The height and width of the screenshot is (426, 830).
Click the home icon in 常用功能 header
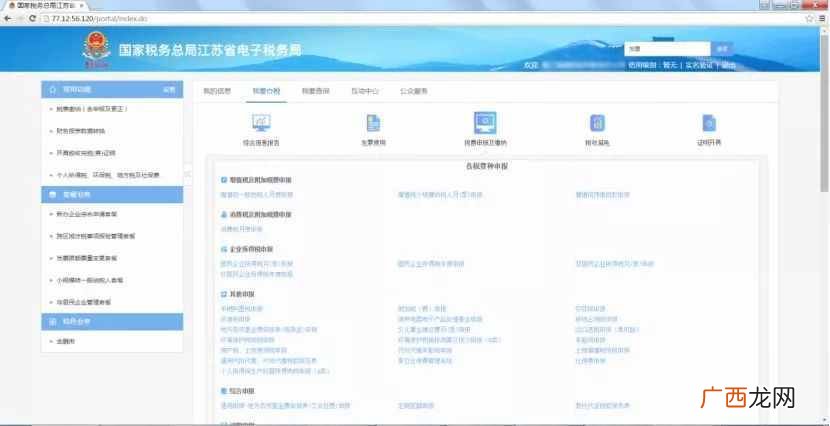pos(52,90)
